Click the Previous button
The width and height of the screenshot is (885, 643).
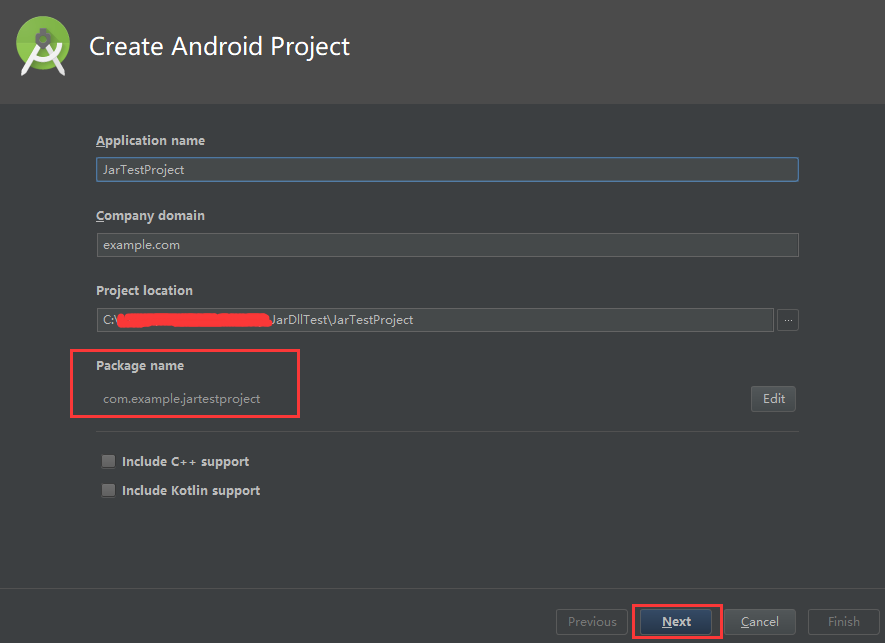click(x=592, y=622)
